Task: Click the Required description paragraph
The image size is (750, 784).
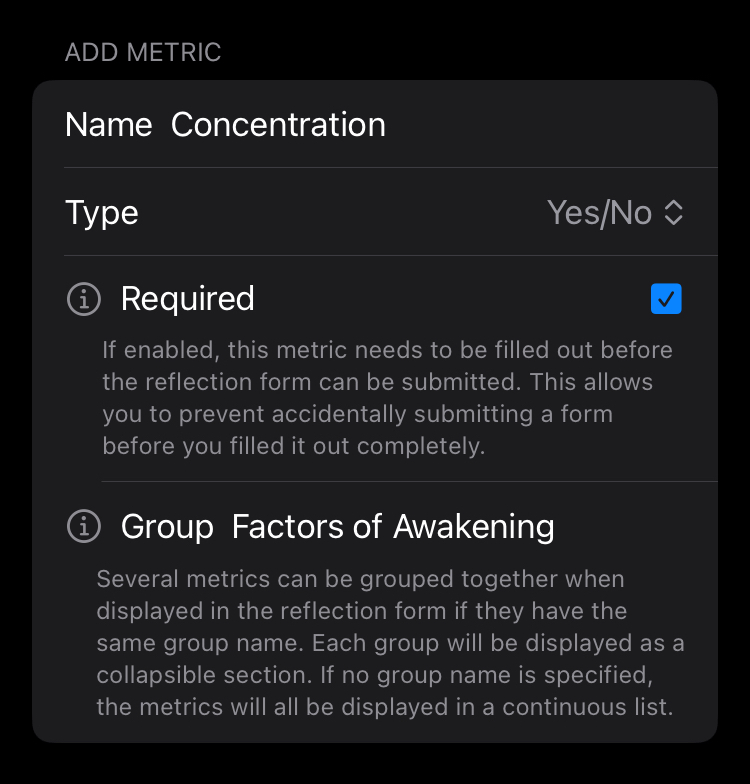Action: tap(388, 398)
